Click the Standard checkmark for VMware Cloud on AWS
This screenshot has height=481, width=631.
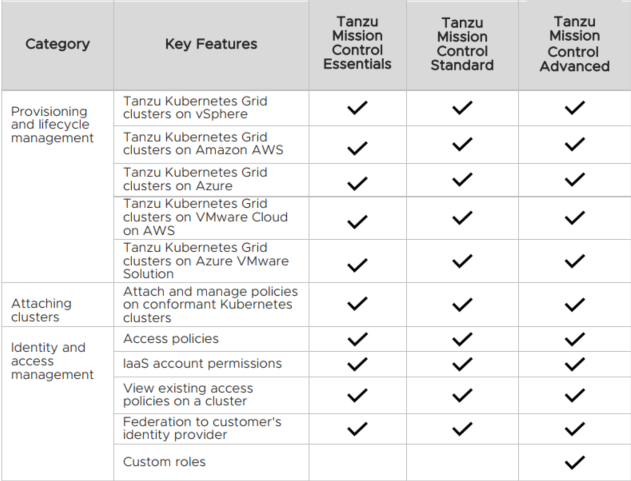461,217
